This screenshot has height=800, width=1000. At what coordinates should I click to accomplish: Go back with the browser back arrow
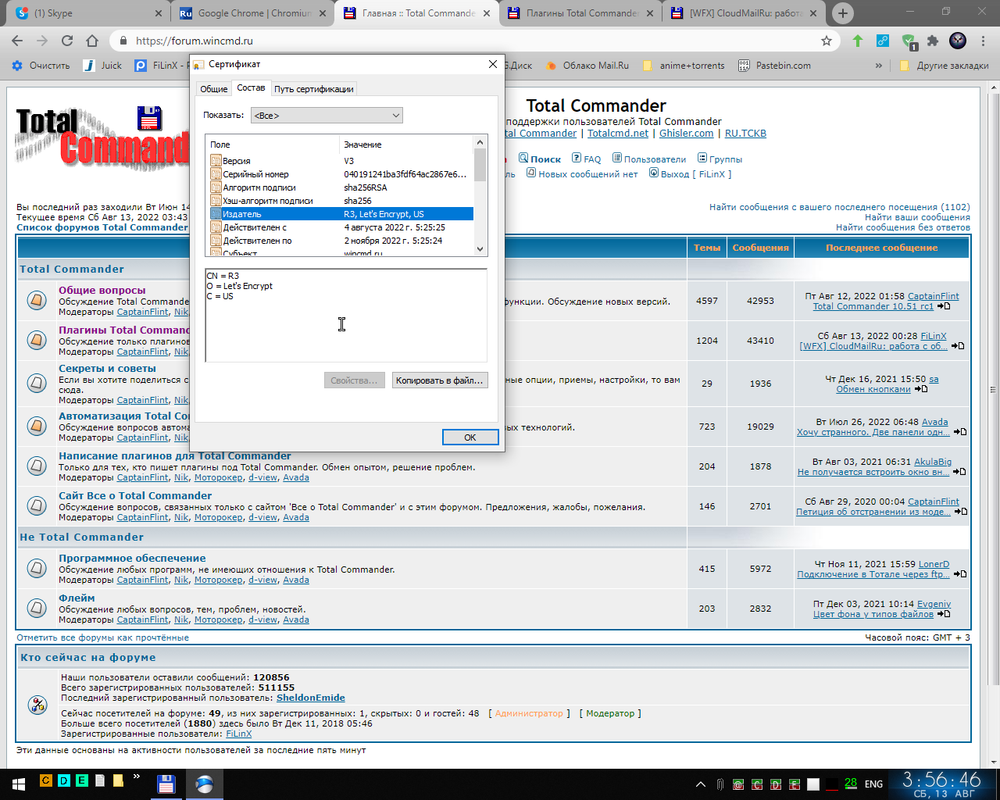(17, 41)
